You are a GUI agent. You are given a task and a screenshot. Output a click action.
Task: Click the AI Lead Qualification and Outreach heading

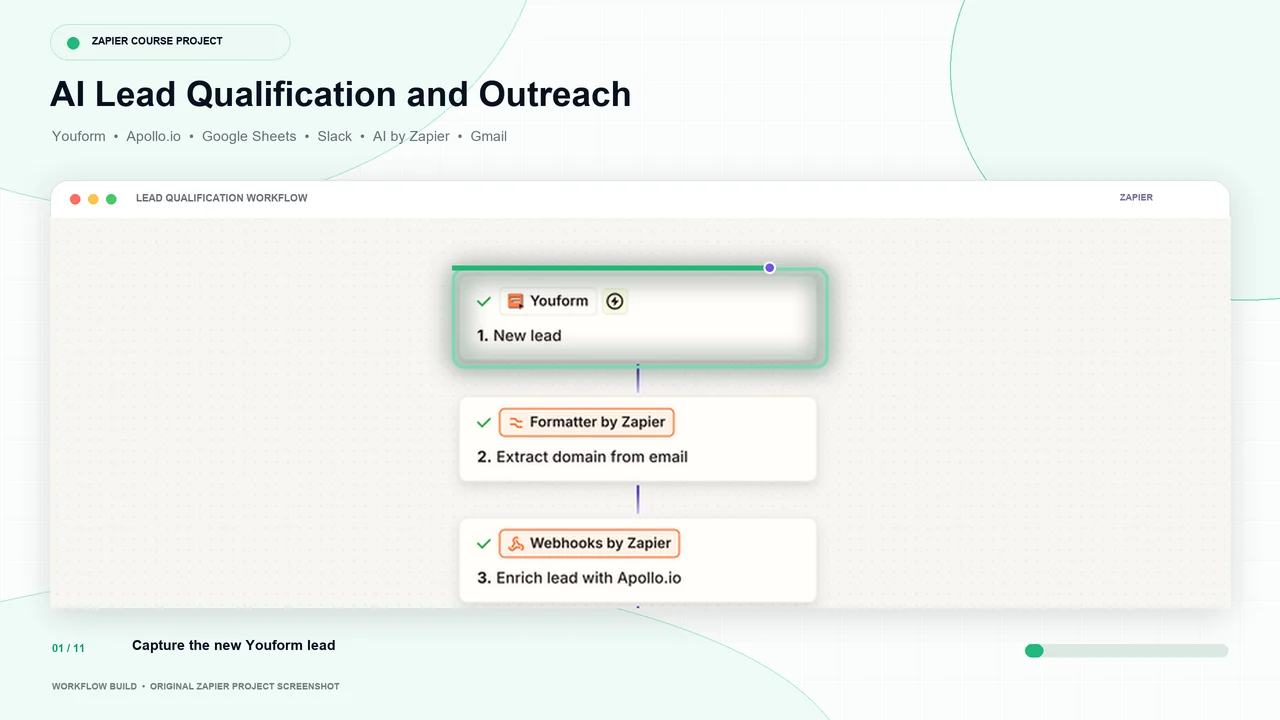click(x=341, y=94)
